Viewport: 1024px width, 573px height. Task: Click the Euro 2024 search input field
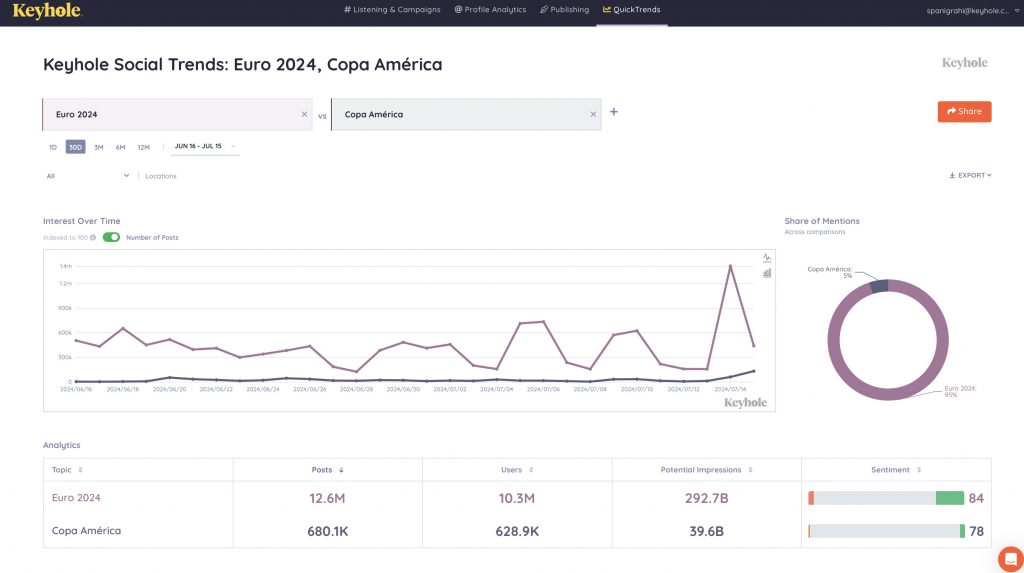click(x=178, y=114)
